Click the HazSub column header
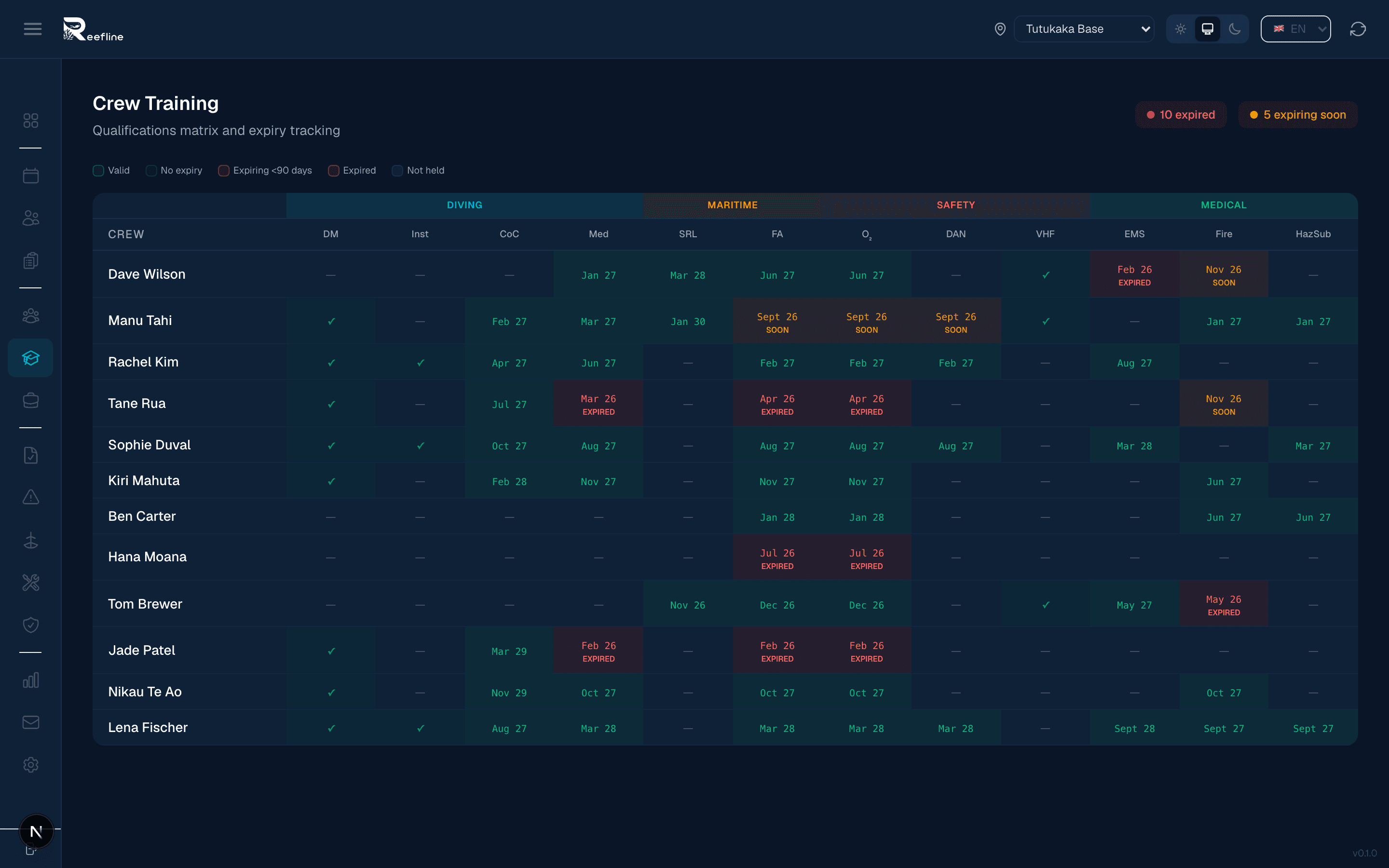Viewport: 1389px width, 868px height. click(x=1313, y=234)
